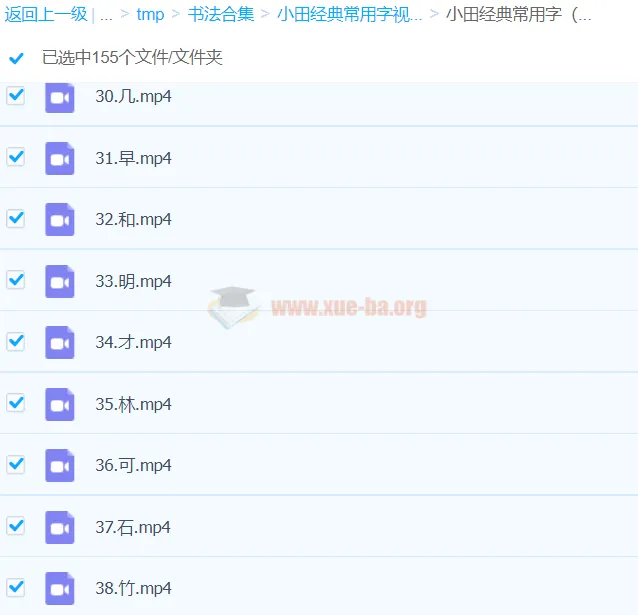Open the 小田经典常用字视 breadcrumb folder
The width and height of the screenshot is (638, 615).
pos(349,15)
